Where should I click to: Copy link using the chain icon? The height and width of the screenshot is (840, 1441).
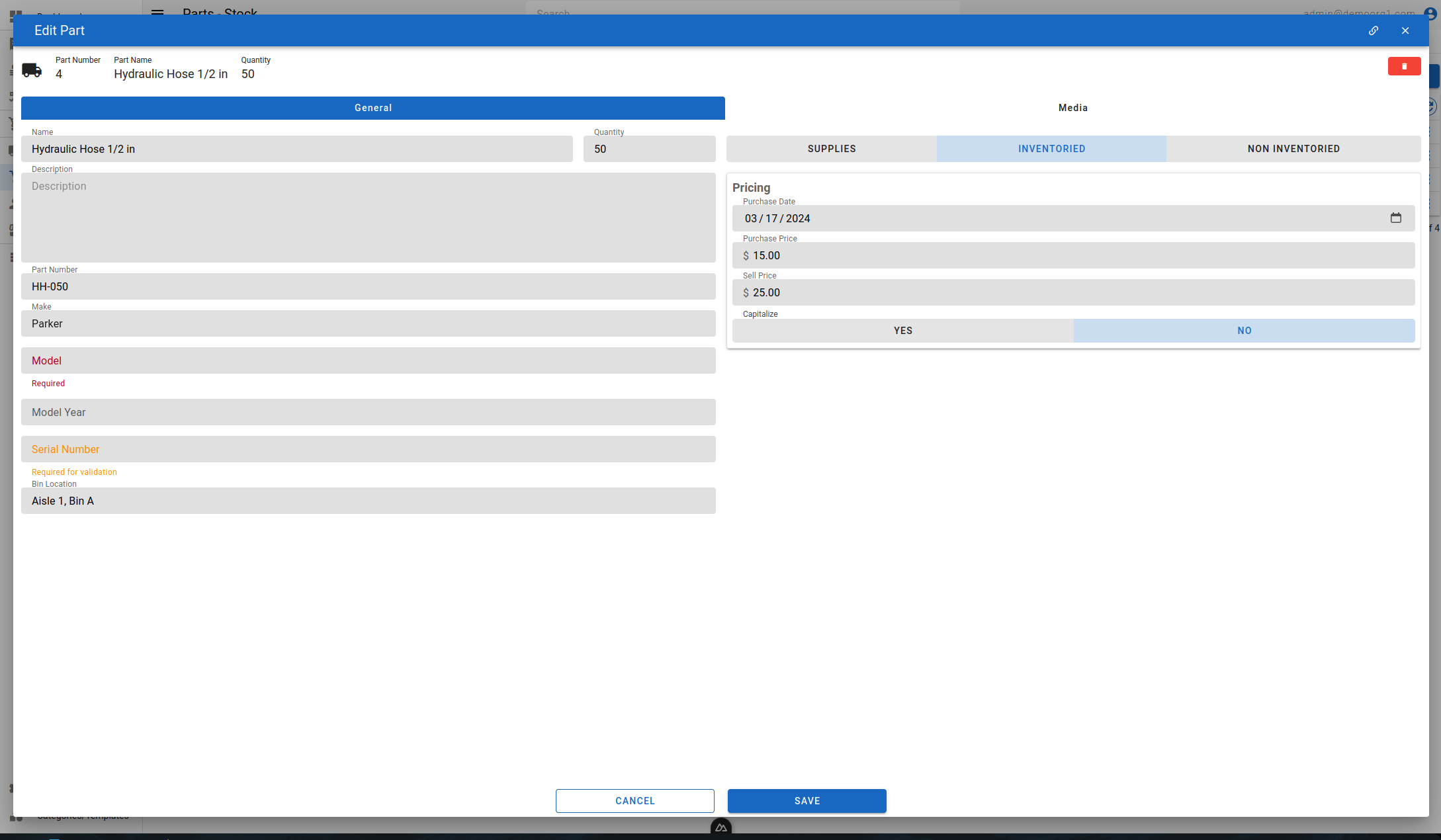click(1374, 30)
